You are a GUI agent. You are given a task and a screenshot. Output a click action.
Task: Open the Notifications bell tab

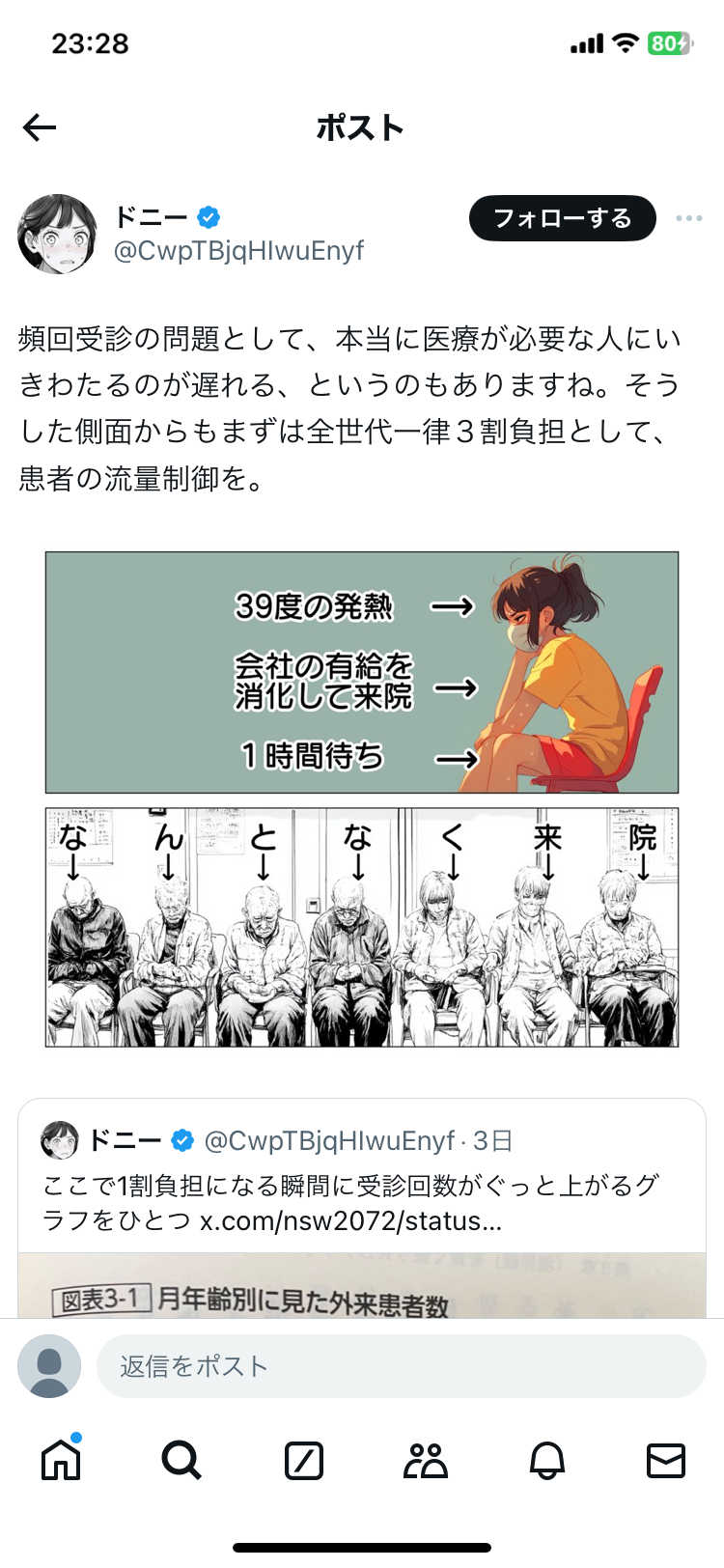pos(546,1460)
